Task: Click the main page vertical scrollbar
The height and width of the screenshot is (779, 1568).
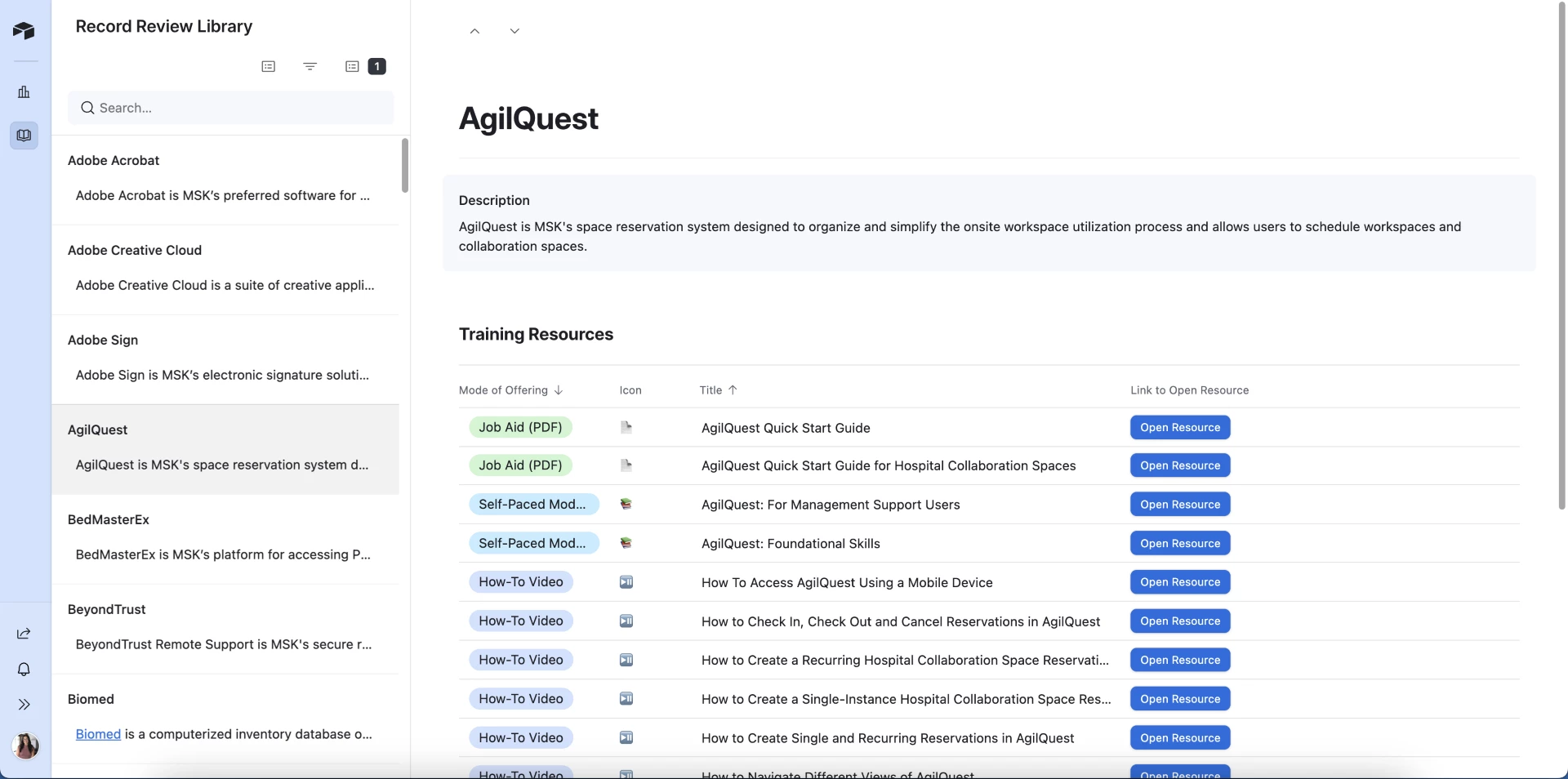Action: click(1562, 257)
